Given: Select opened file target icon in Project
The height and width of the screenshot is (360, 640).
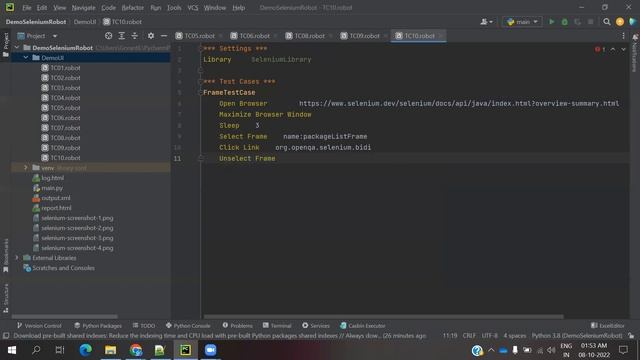Looking at the screenshot, I should pyautogui.click(x=108, y=36).
